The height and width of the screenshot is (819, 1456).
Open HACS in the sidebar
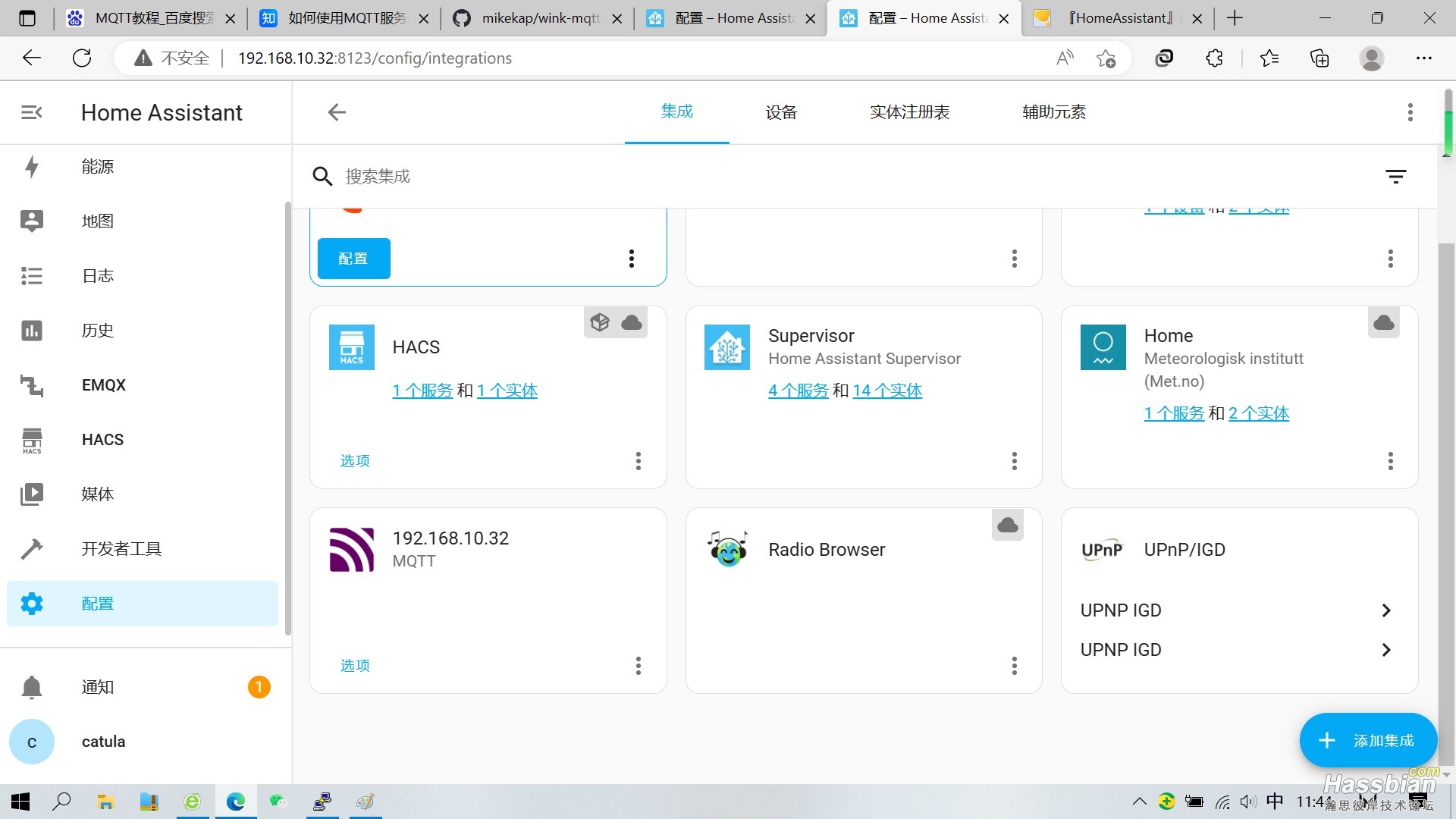point(143,440)
